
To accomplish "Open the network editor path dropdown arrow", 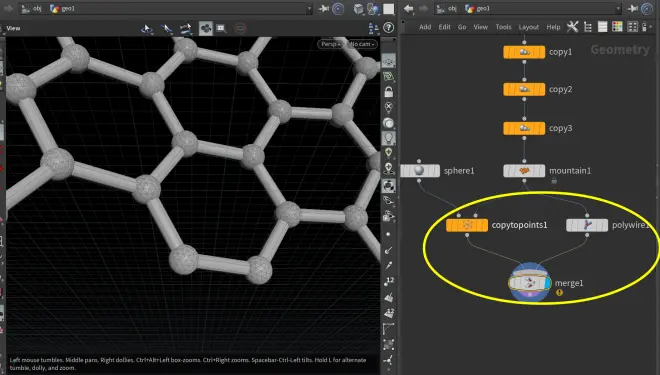I will (x=618, y=8).
